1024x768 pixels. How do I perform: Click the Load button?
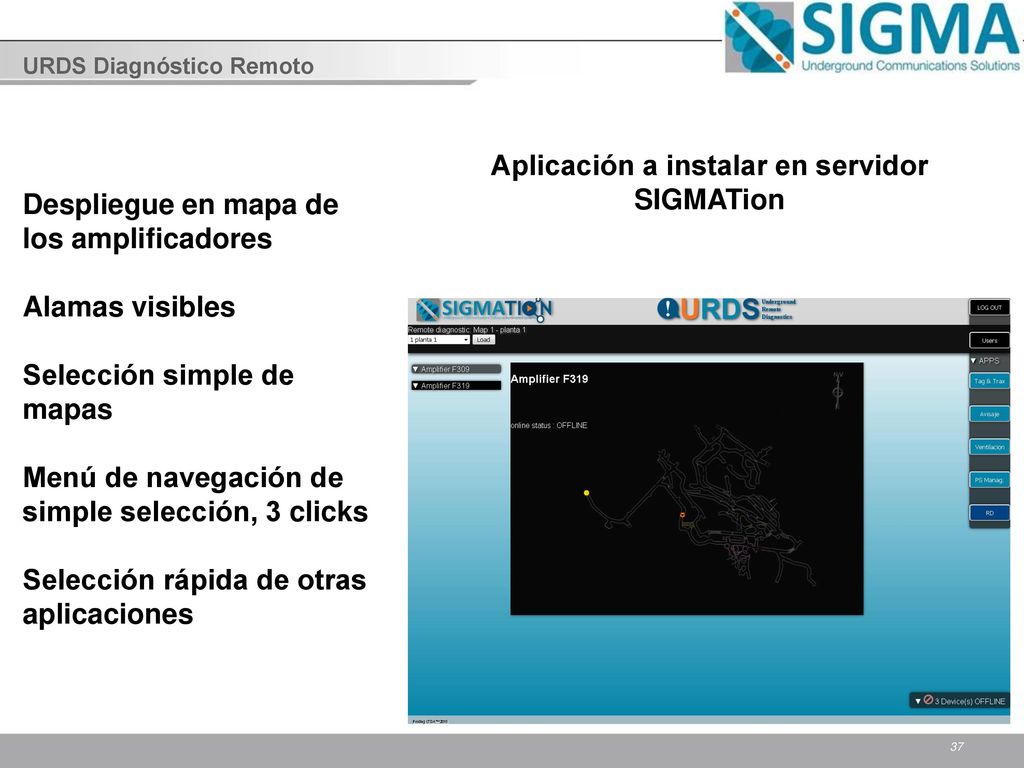[x=483, y=340]
